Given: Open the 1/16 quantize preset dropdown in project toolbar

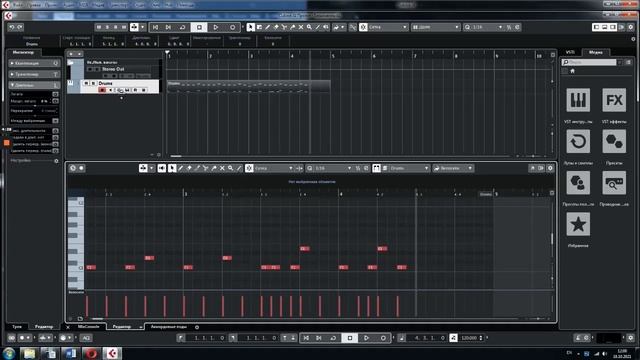Looking at the screenshot, I should click(484, 27).
